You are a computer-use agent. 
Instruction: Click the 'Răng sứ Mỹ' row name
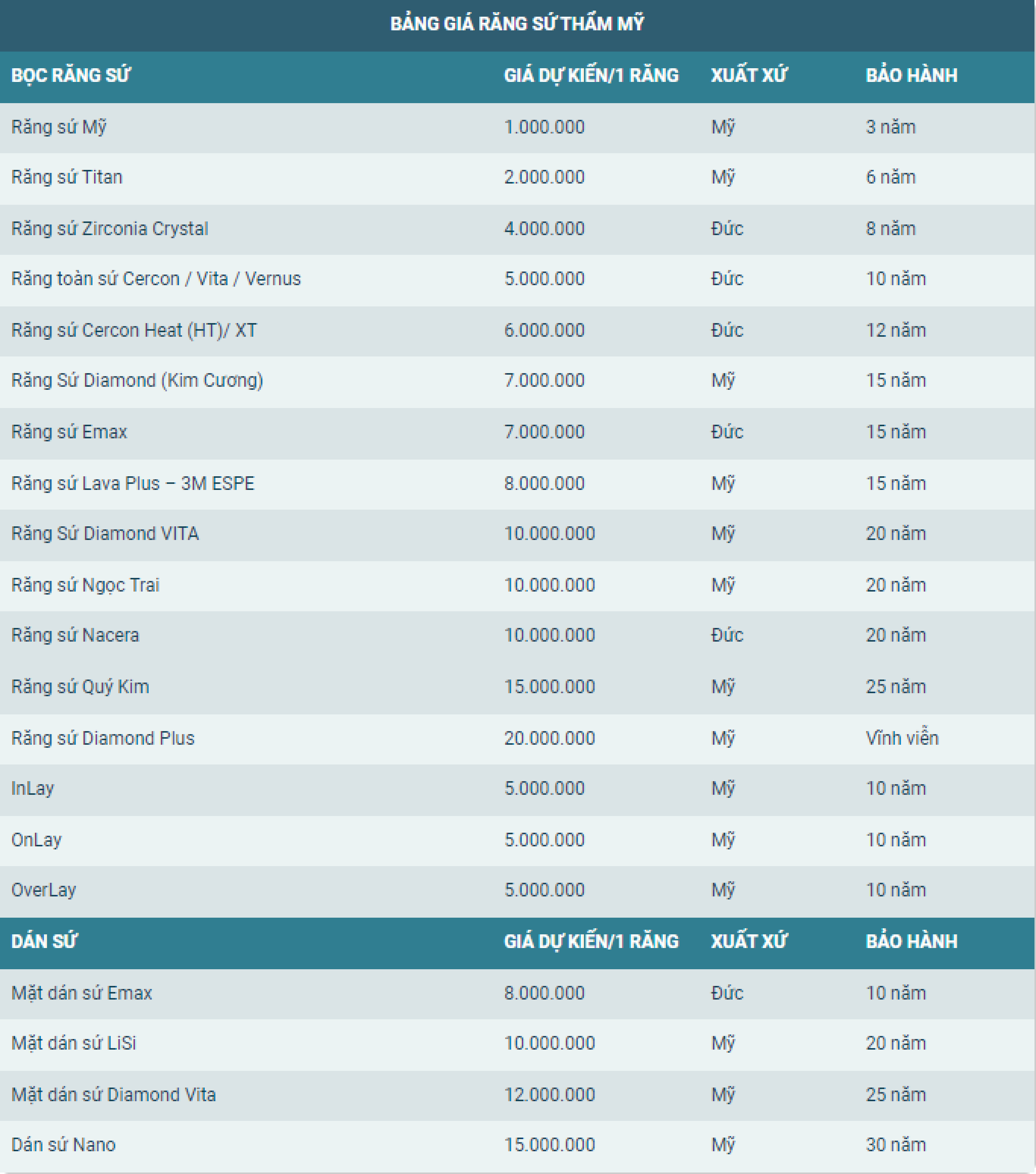point(58,127)
